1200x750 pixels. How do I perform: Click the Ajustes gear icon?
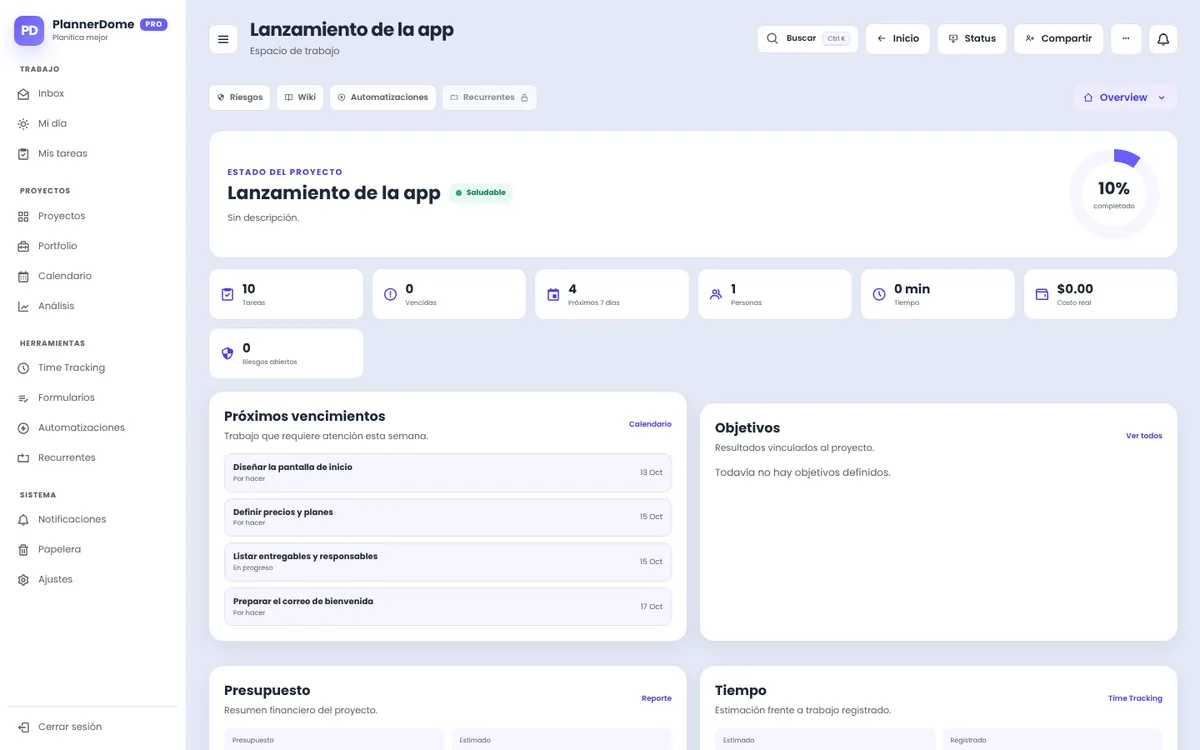coord(24,580)
